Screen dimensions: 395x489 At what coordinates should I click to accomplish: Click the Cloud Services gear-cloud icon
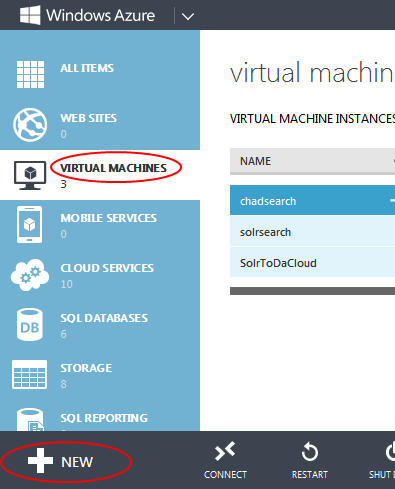tap(30, 275)
